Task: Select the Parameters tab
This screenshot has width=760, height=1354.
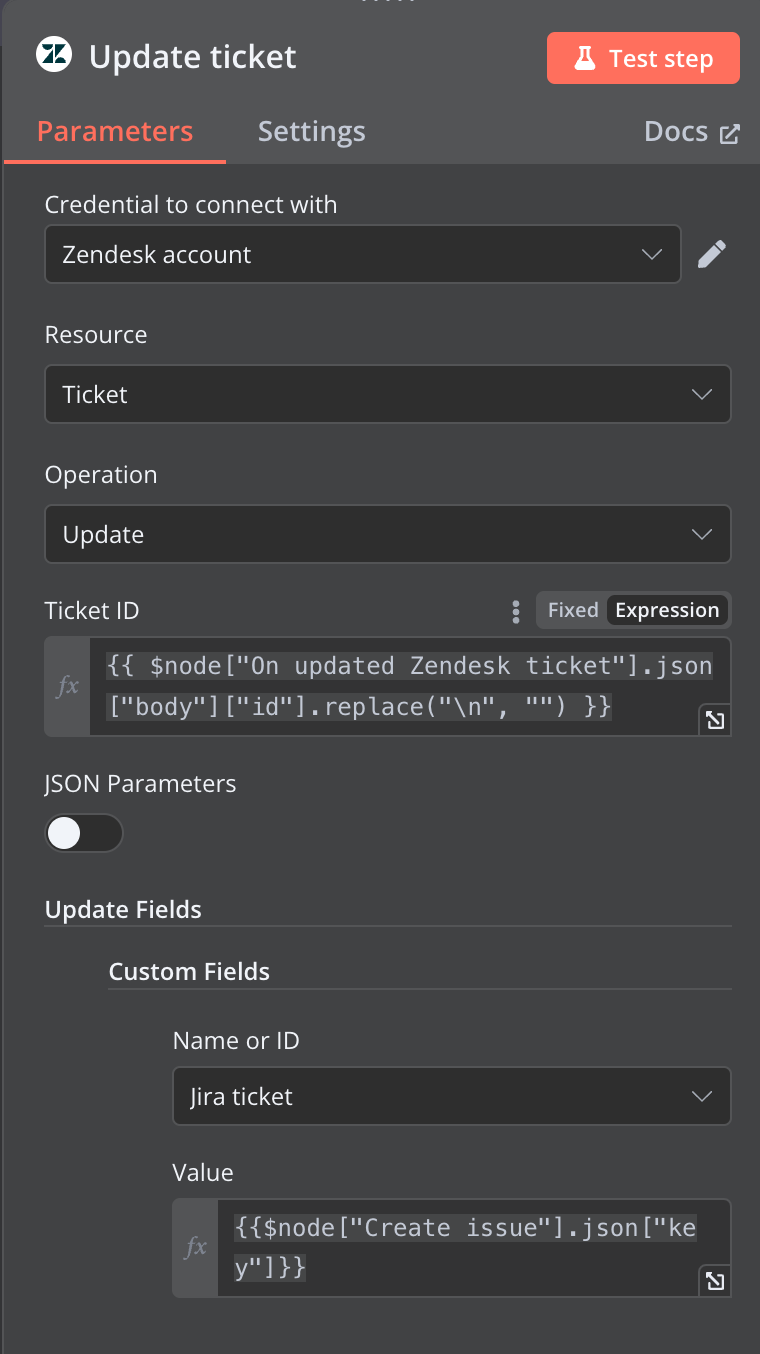Action: [x=115, y=132]
